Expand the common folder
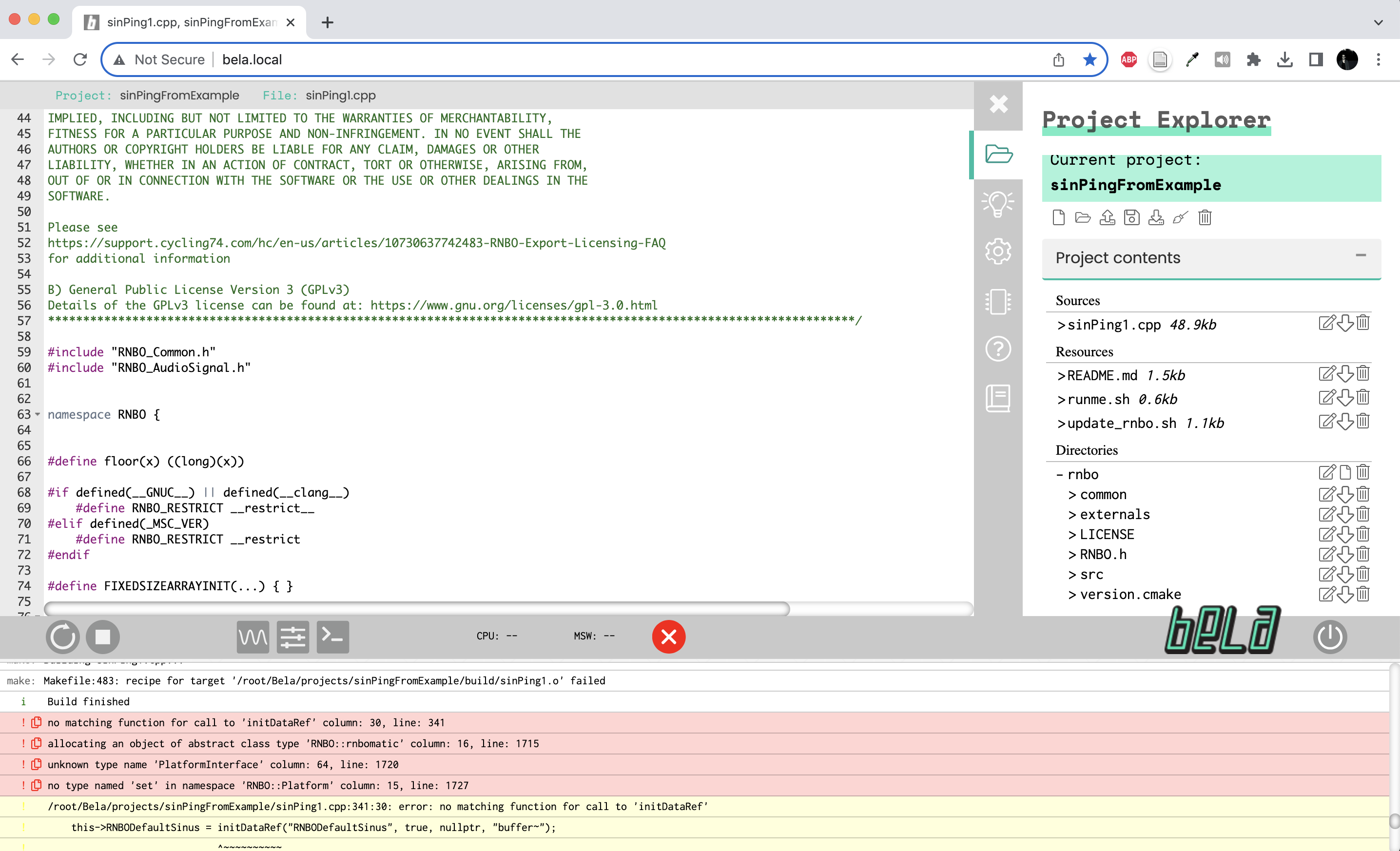1400x851 pixels. point(1103,494)
